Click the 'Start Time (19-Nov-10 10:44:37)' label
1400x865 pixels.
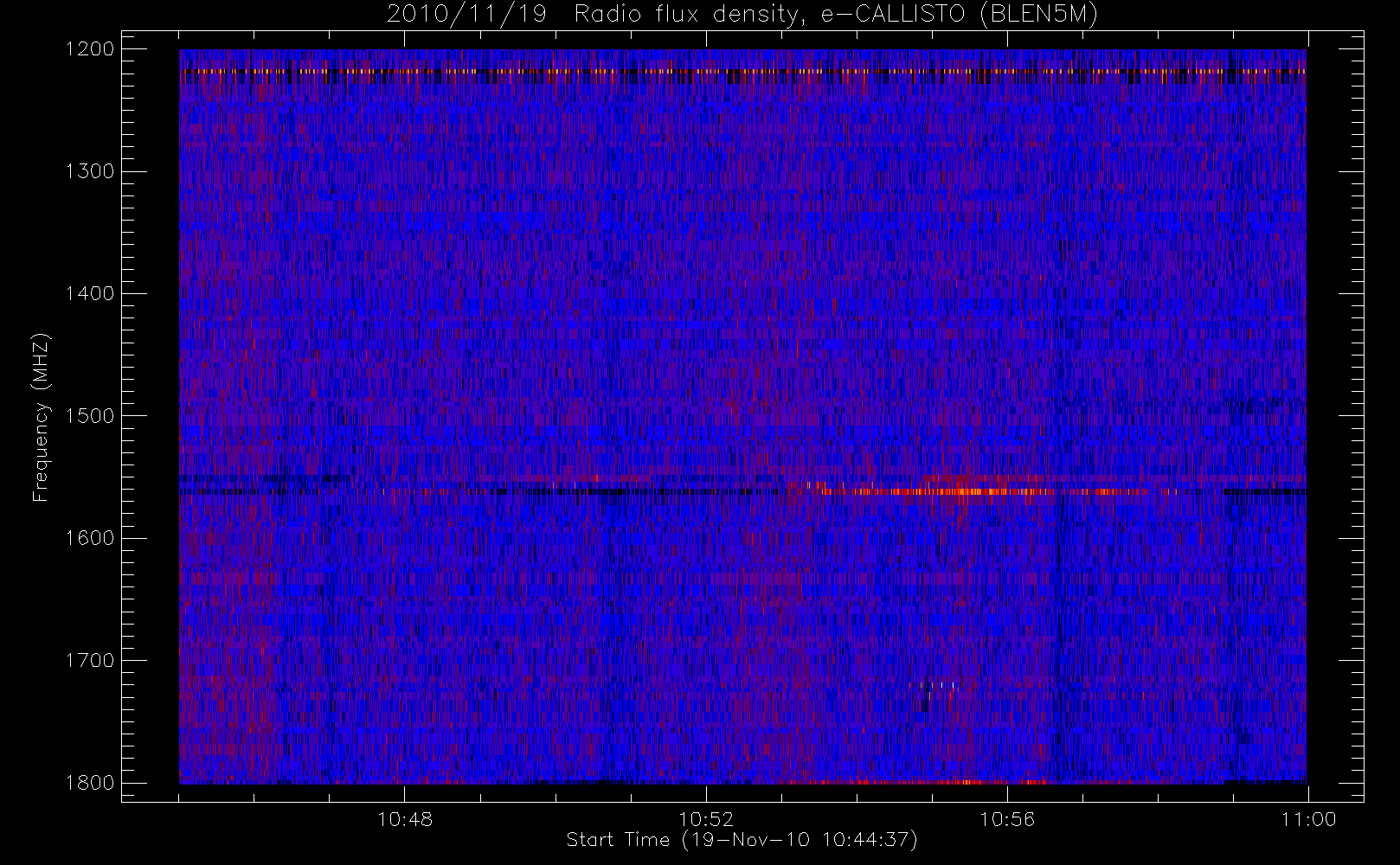coord(742,840)
